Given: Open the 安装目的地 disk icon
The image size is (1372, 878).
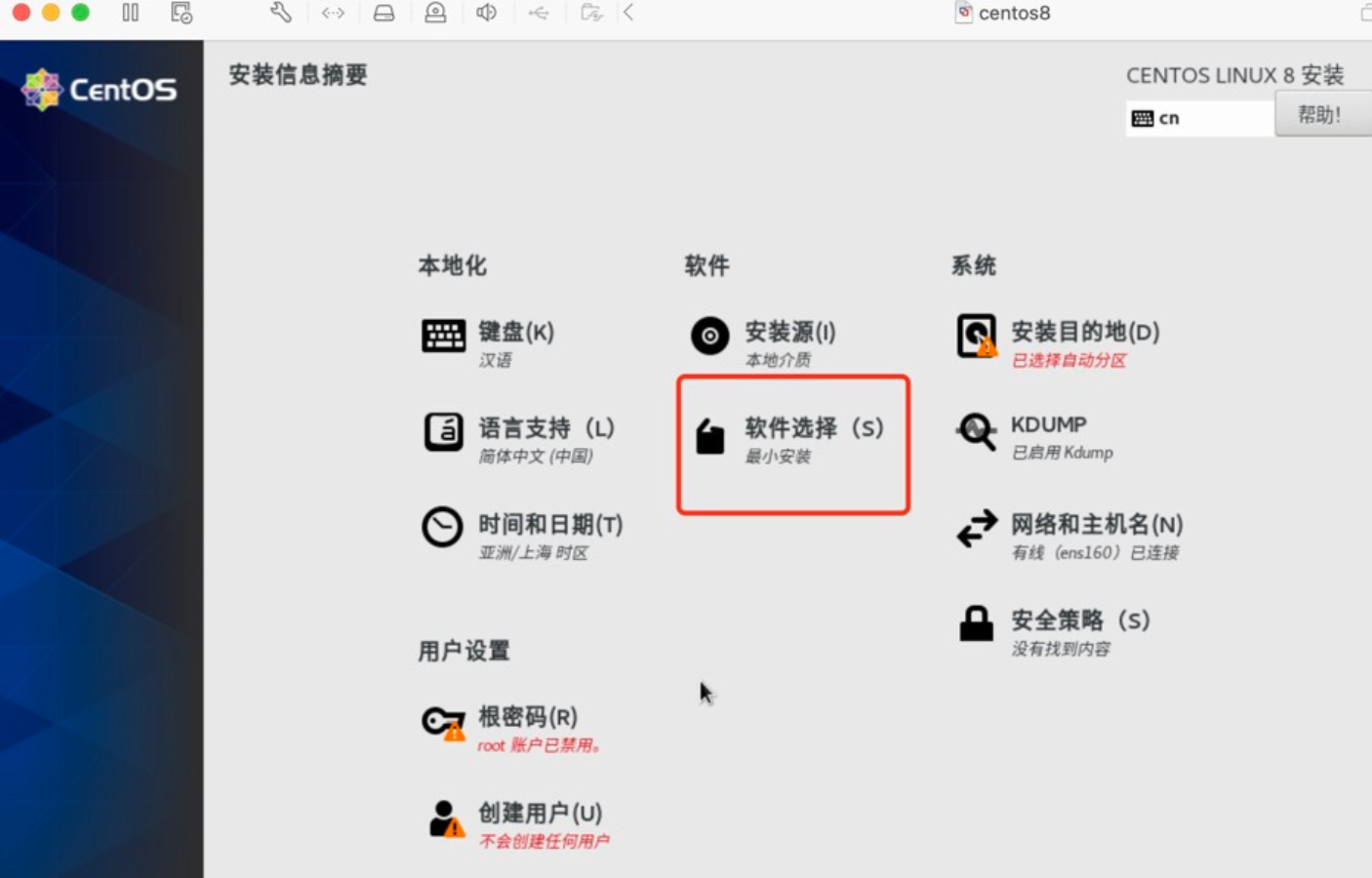Looking at the screenshot, I should pyautogui.click(x=977, y=336).
